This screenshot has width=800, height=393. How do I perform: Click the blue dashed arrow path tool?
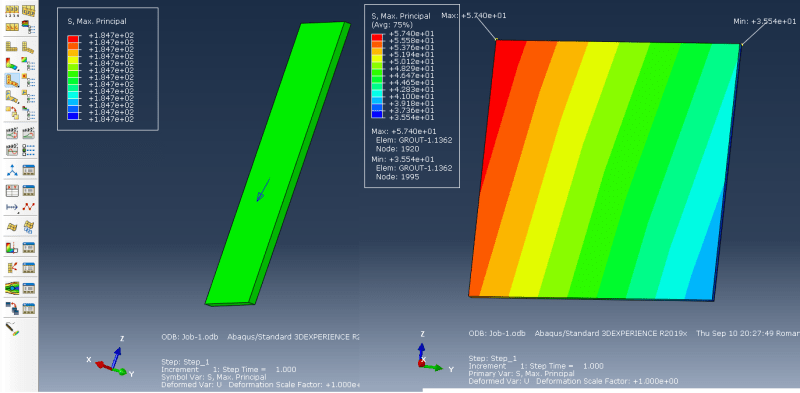(x=12, y=207)
